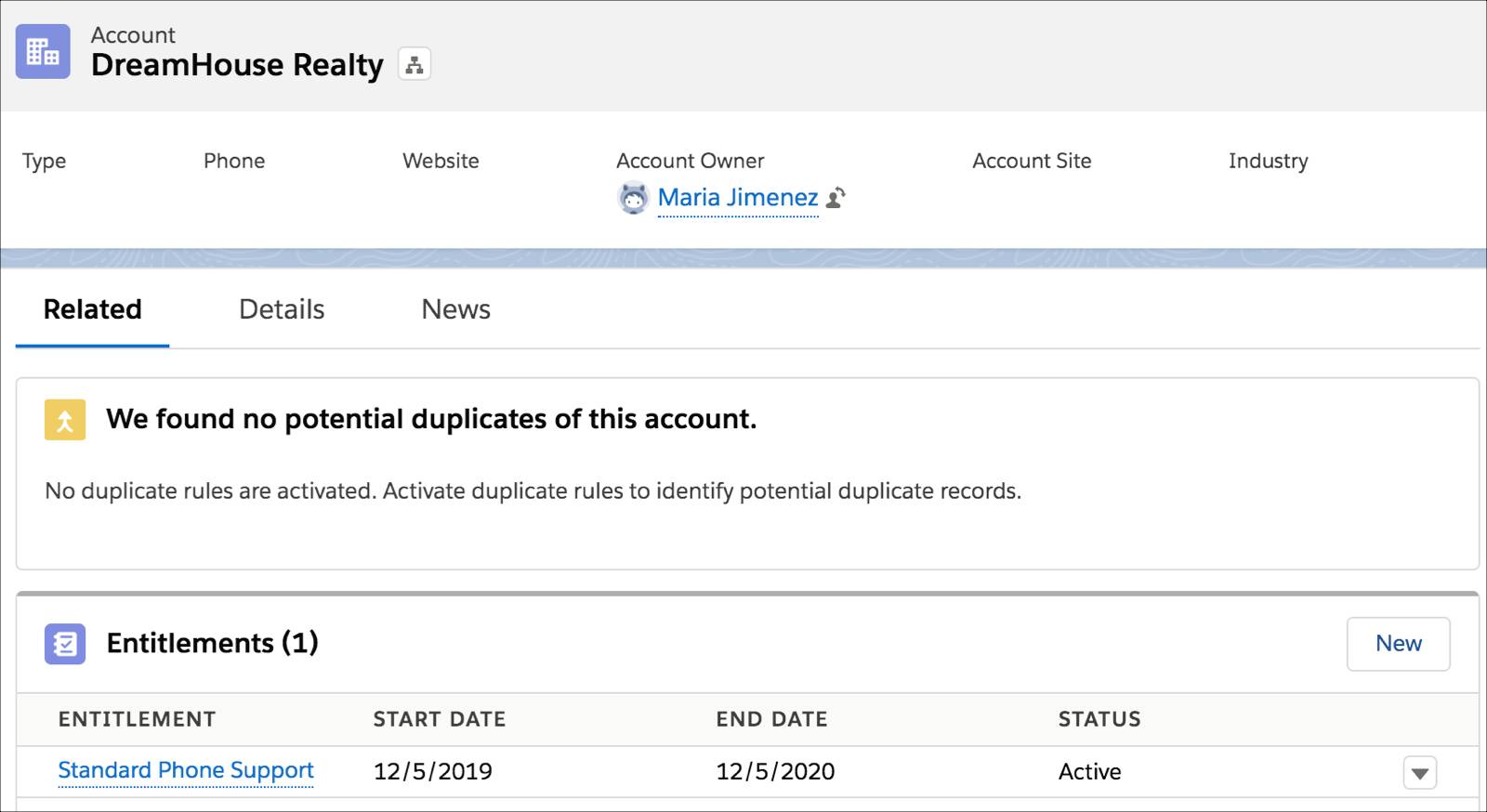Click the change owner icon

click(x=836, y=198)
